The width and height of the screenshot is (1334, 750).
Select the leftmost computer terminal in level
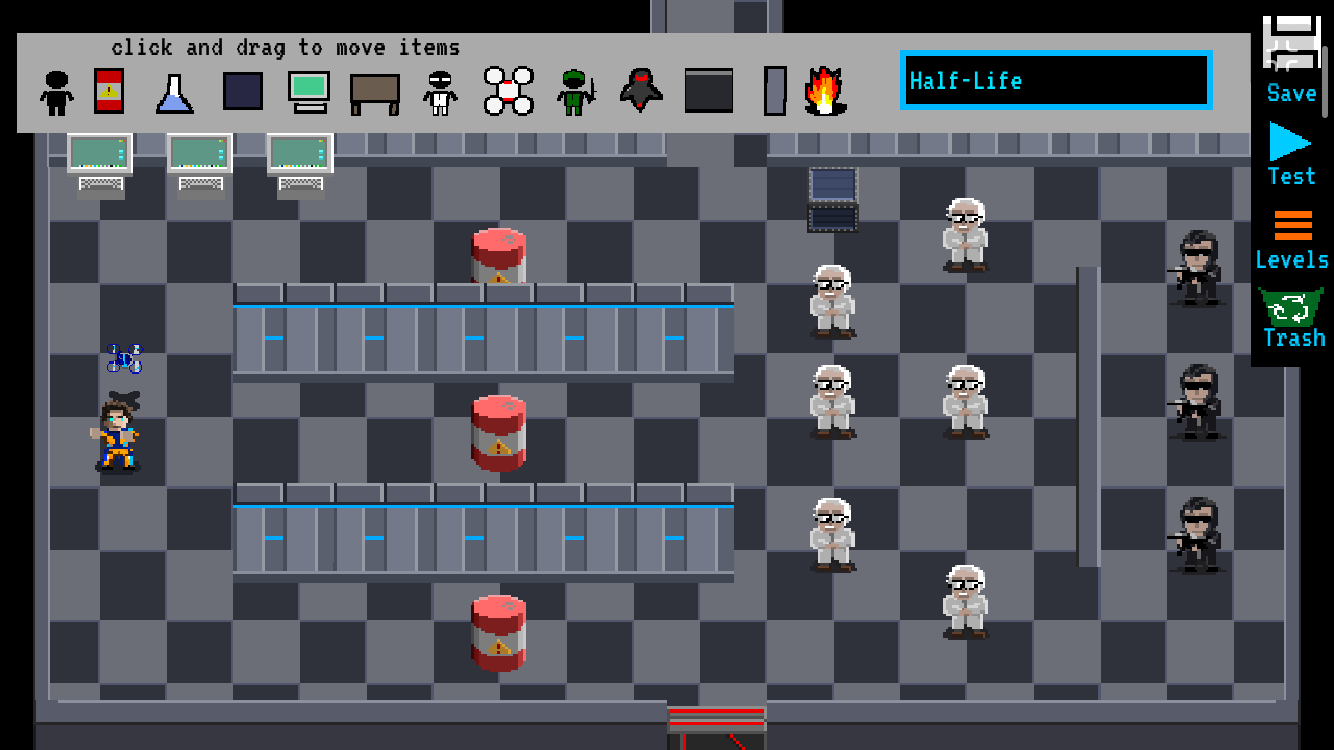100,165
